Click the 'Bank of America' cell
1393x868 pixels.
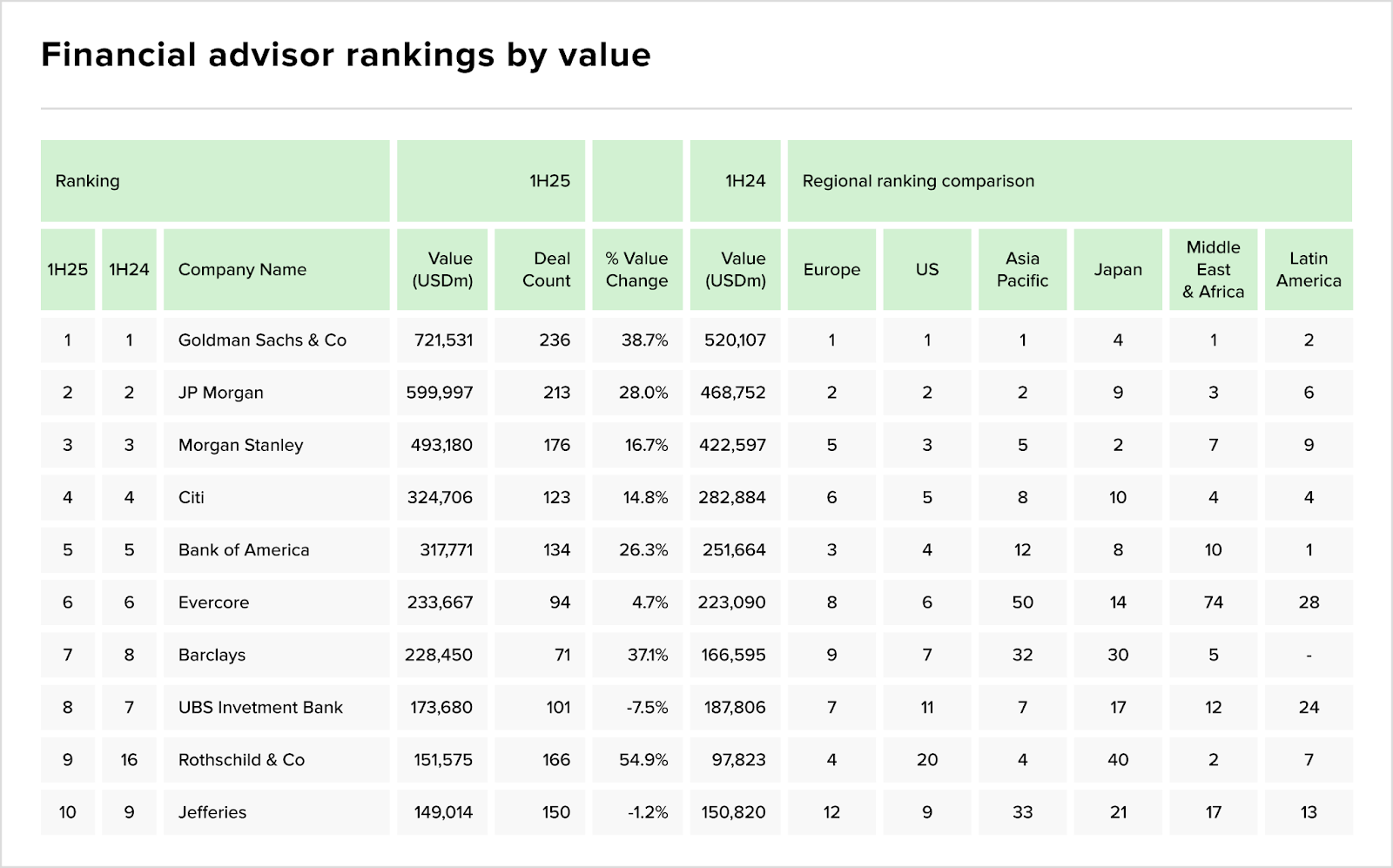pyautogui.click(x=277, y=550)
